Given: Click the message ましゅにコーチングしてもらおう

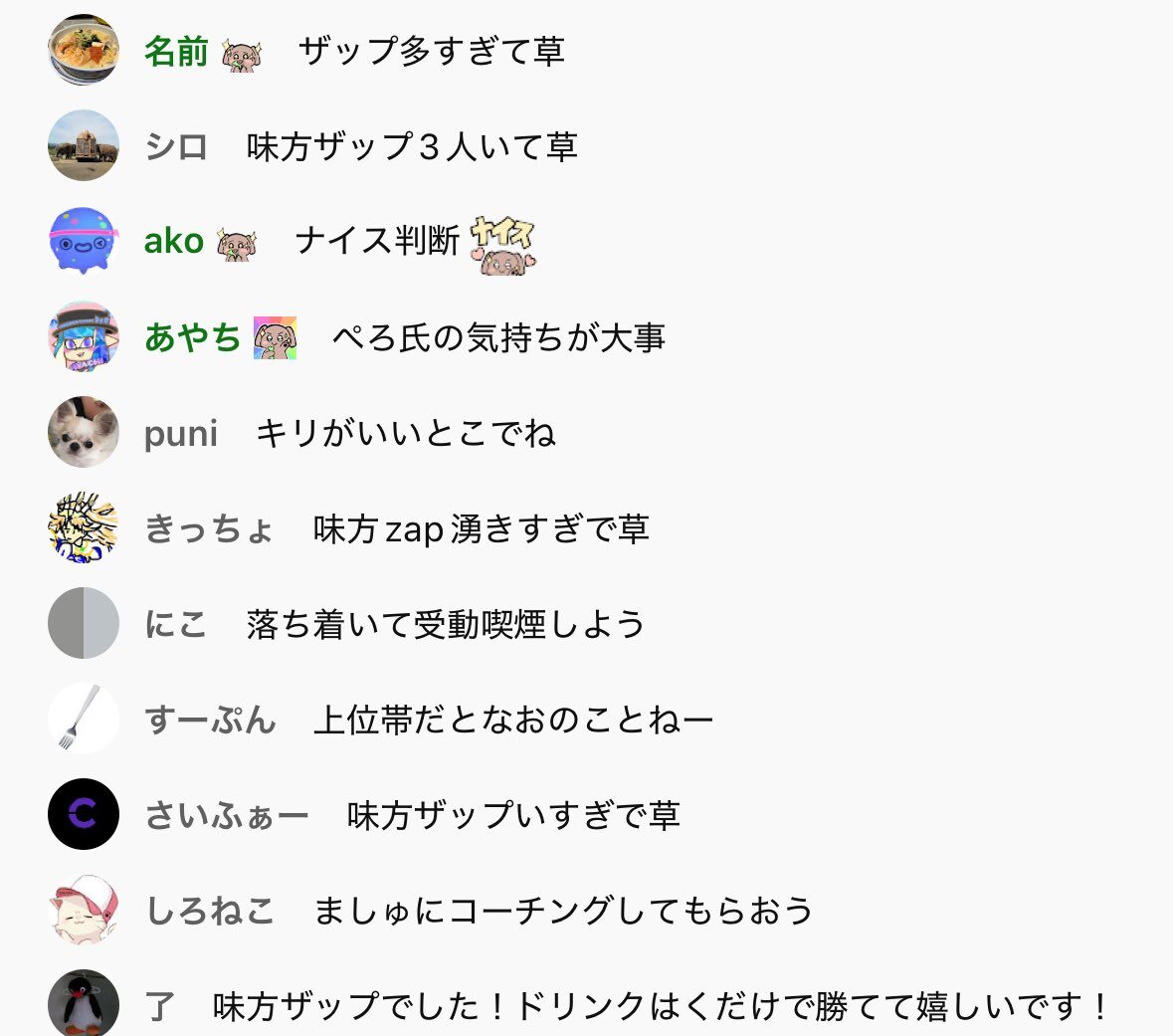Looking at the screenshot, I should pyautogui.click(x=562, y=911).
